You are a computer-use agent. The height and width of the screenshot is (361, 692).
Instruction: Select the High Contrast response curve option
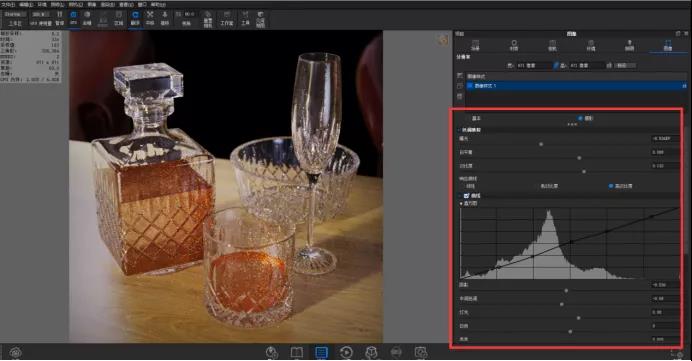[x=611, y=186]
